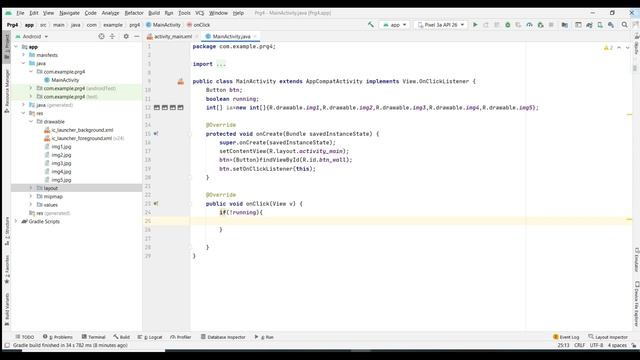The image size is (640, 360).
Task: Click CRLF line separator in status bar
Action: 579,345
